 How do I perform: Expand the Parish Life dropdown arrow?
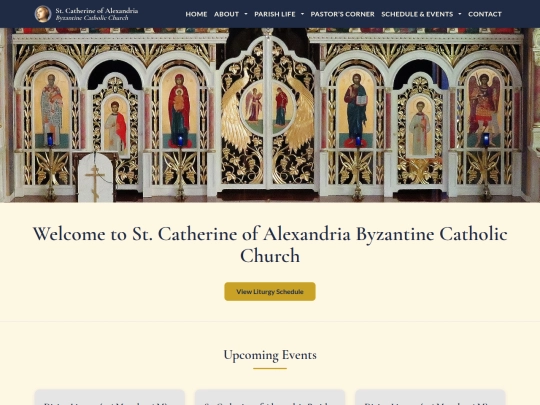point(302,14)
